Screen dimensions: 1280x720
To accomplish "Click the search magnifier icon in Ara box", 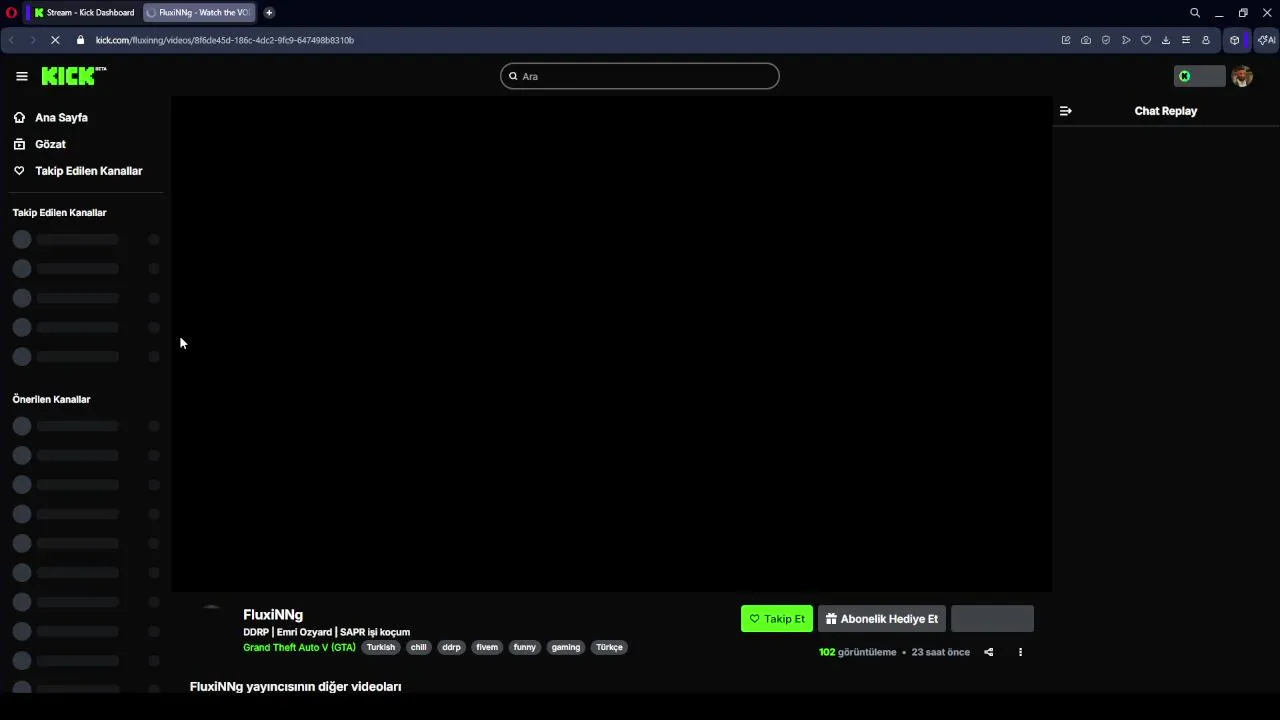I will 513,76.
